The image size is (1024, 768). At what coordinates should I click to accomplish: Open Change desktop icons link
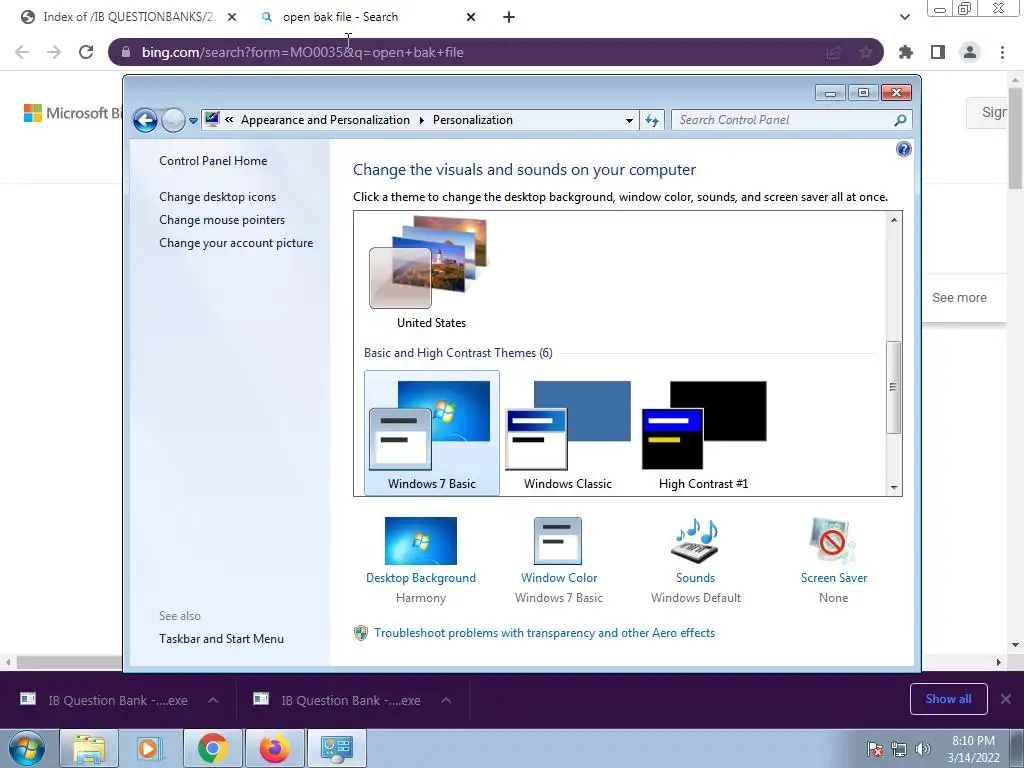point(217,197)
